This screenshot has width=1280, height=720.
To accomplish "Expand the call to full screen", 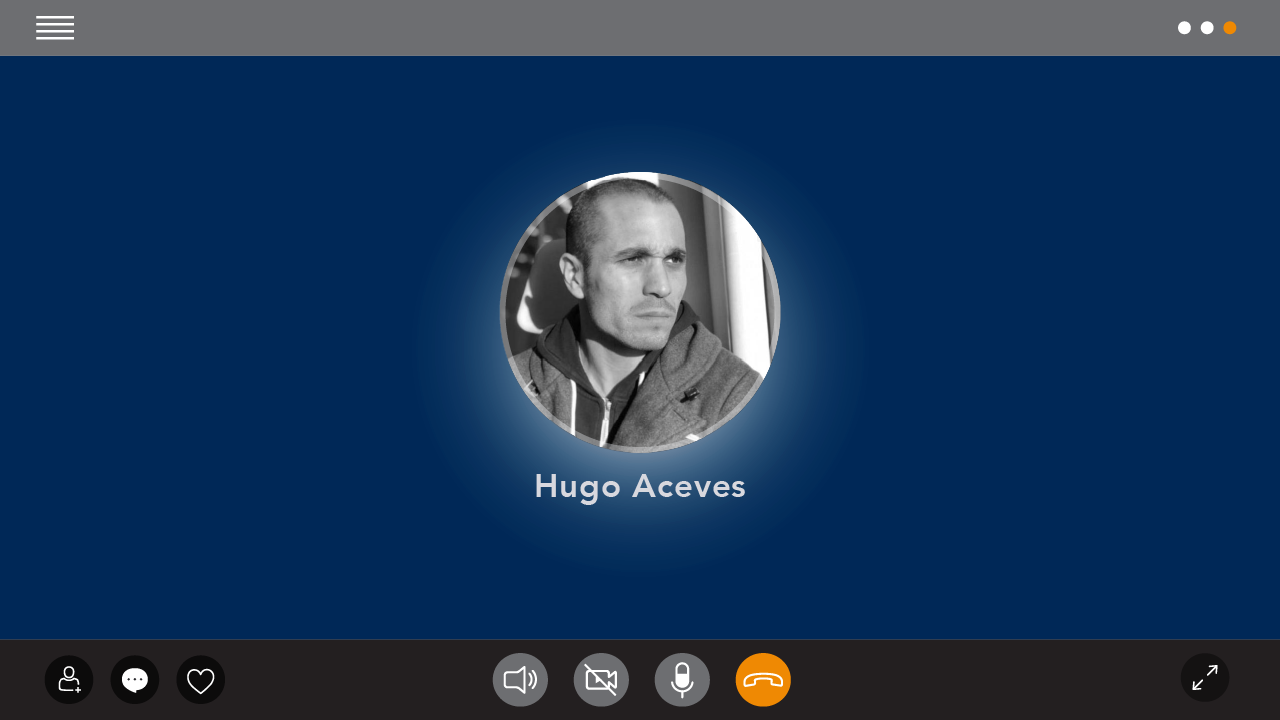I will [x=1205, y=678].
